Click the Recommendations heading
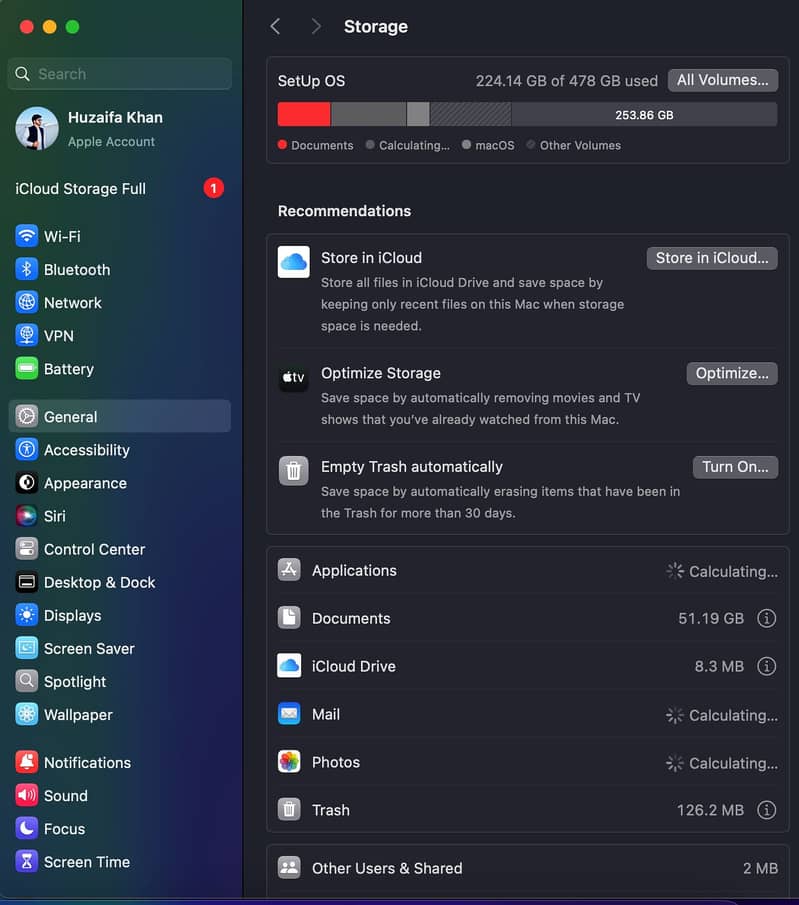799x905 pixels. (344, 211)
